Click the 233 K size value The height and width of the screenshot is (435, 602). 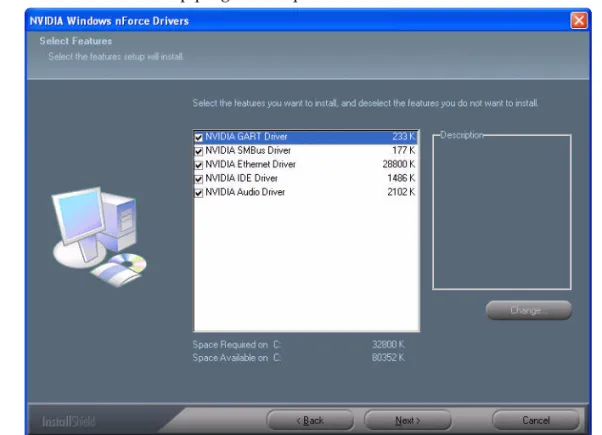coord(404,137)
